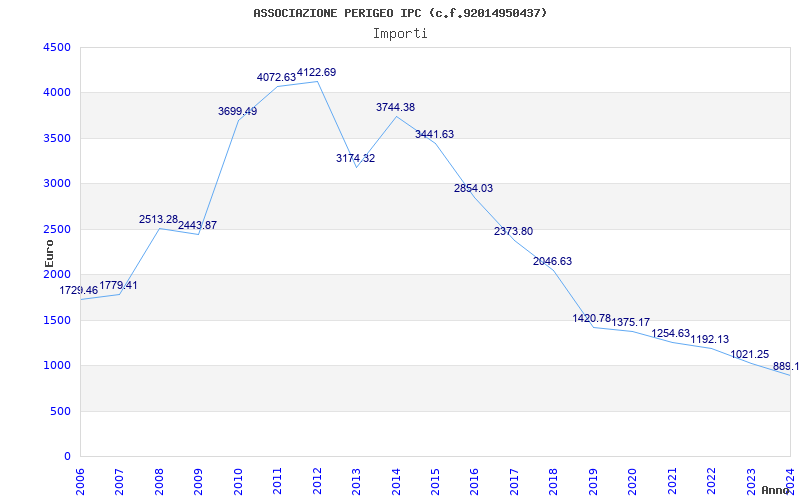The image size is (800, 500).
Task: Select the 2513.28 value label
Action: click(x=158, y=219)
